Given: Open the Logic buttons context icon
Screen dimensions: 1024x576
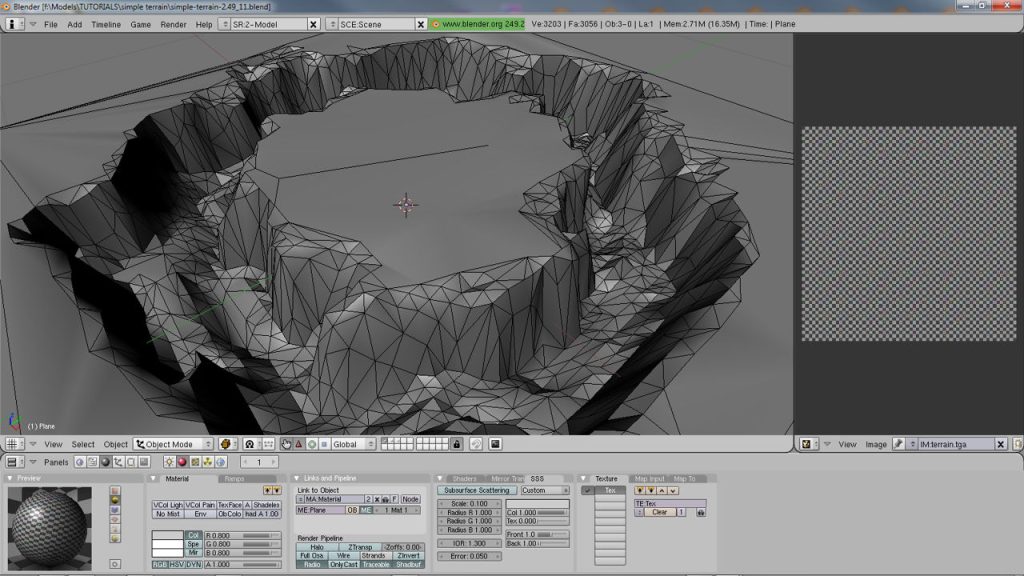Looking at the screenshot, I should [79, 461].
